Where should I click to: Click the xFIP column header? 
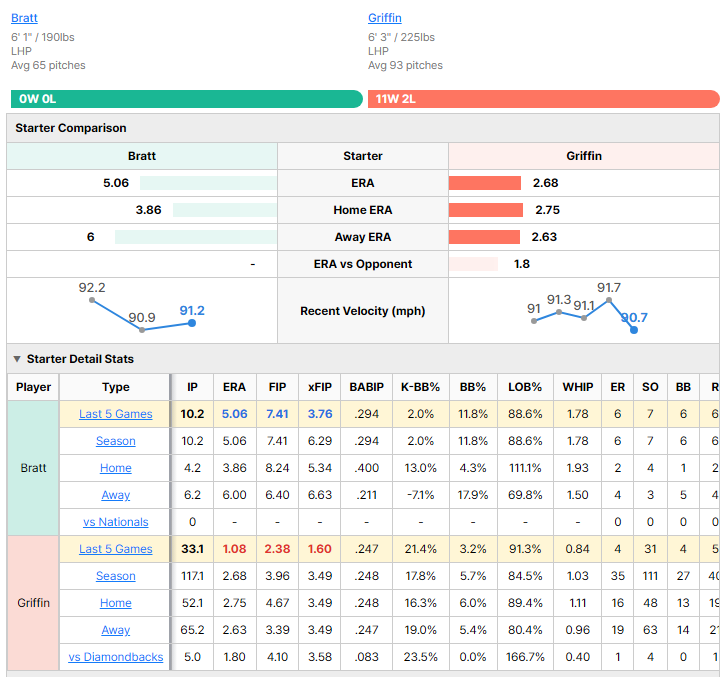pos(319,387)
